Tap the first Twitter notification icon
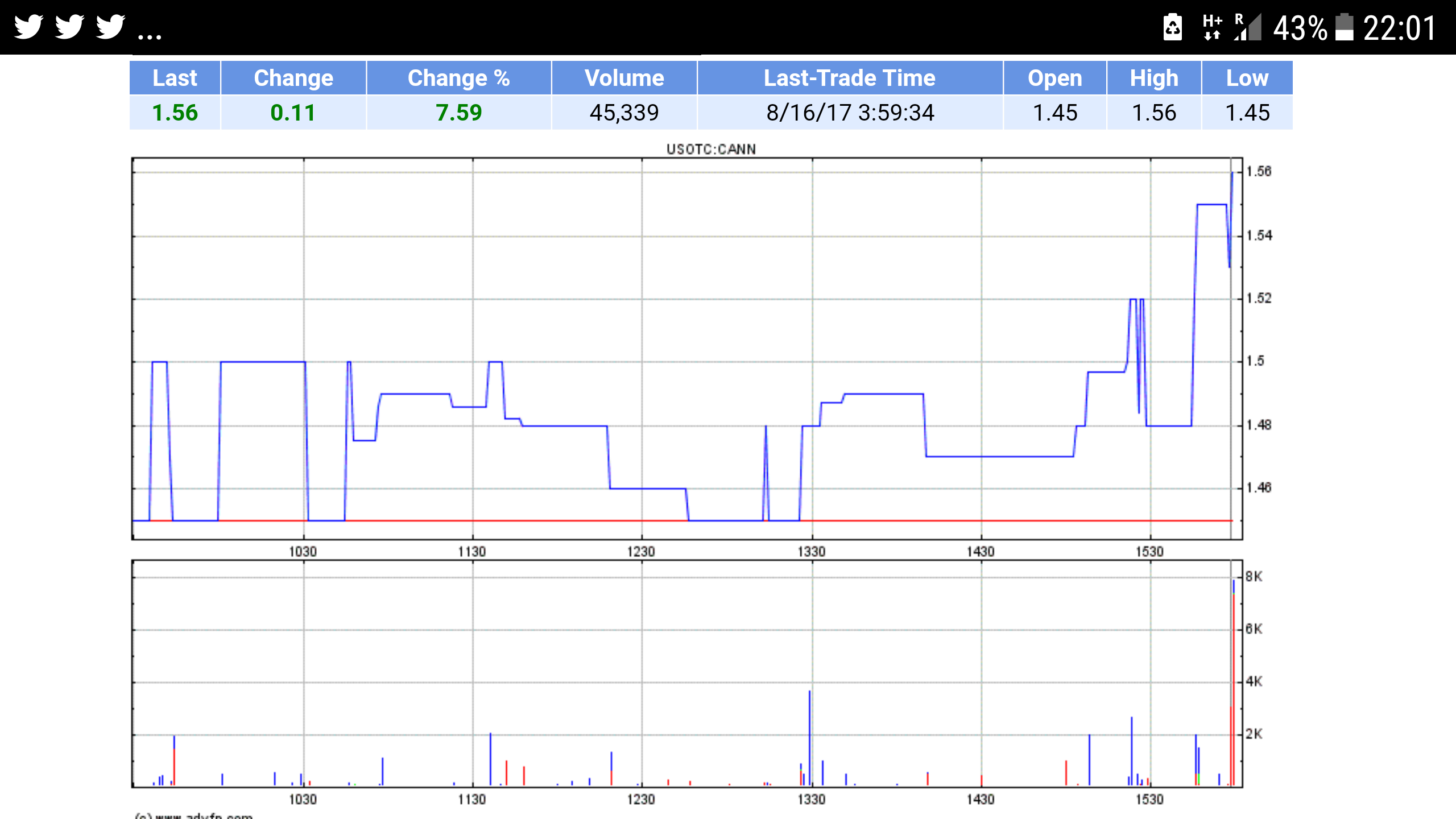 click(28, 27)
